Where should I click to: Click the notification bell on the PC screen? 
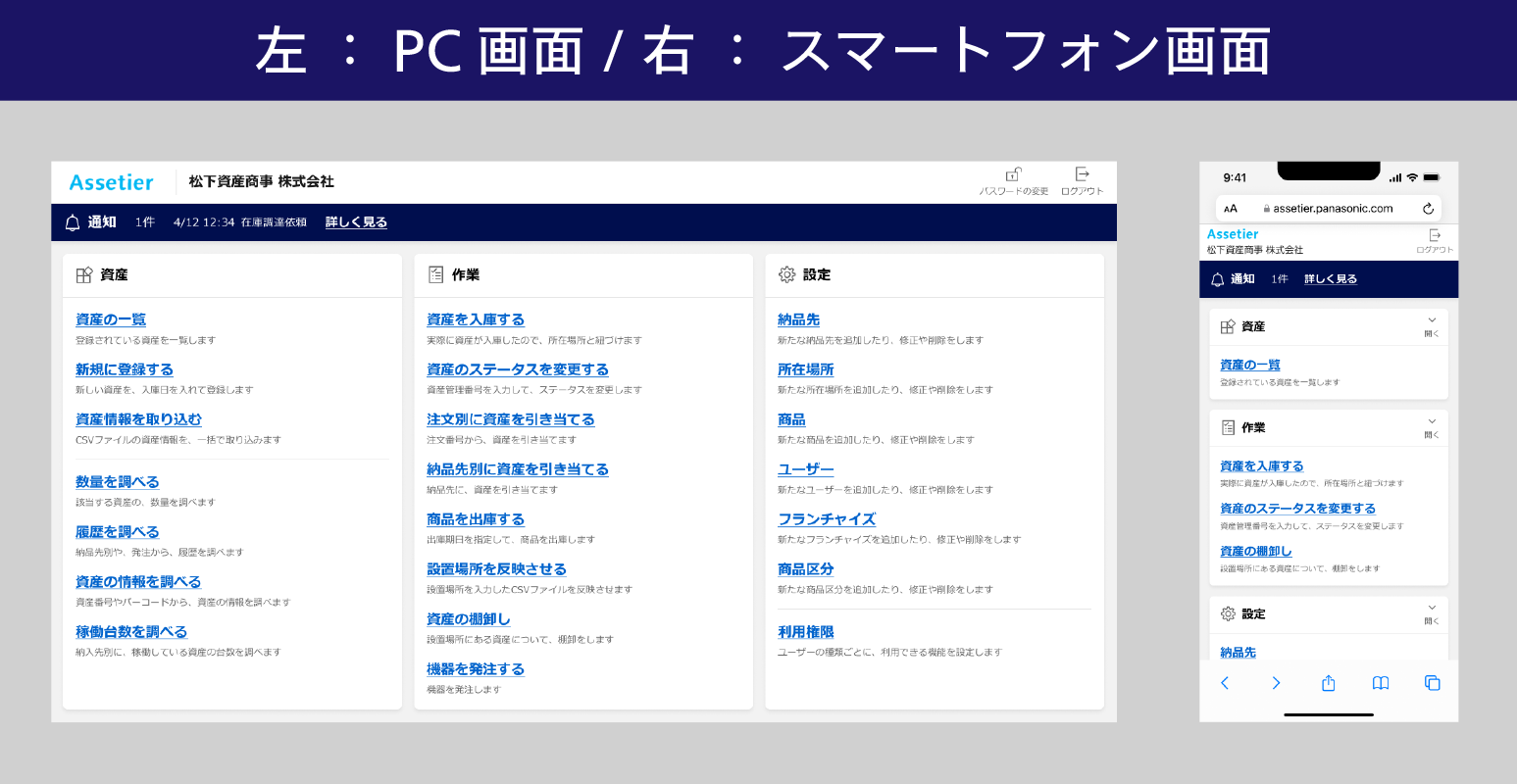tap(73, 222)
